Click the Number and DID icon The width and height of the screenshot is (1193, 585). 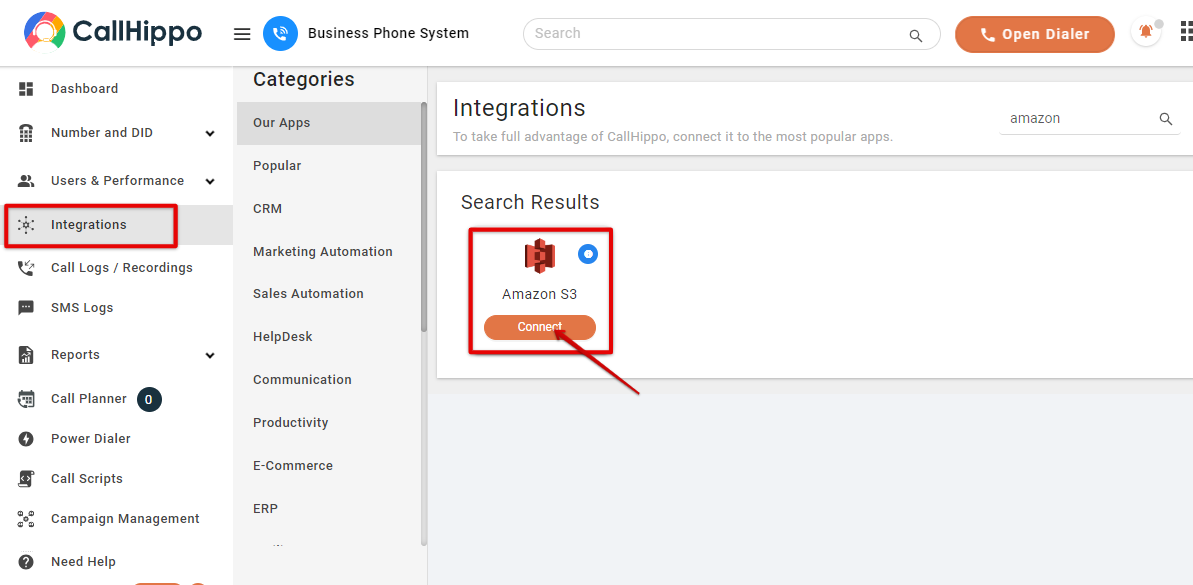click(x=26, y=133)
